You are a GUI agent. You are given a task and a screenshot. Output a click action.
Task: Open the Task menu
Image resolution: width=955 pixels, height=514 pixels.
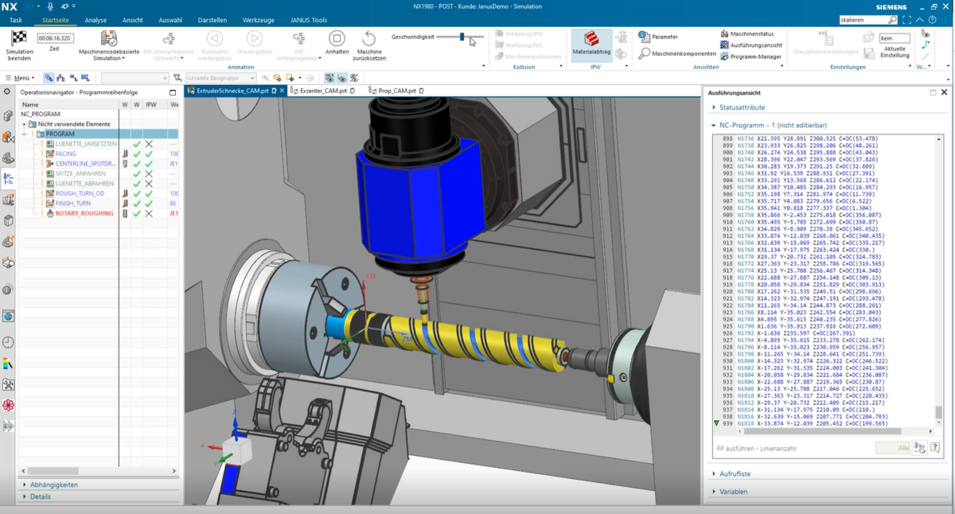15,20
